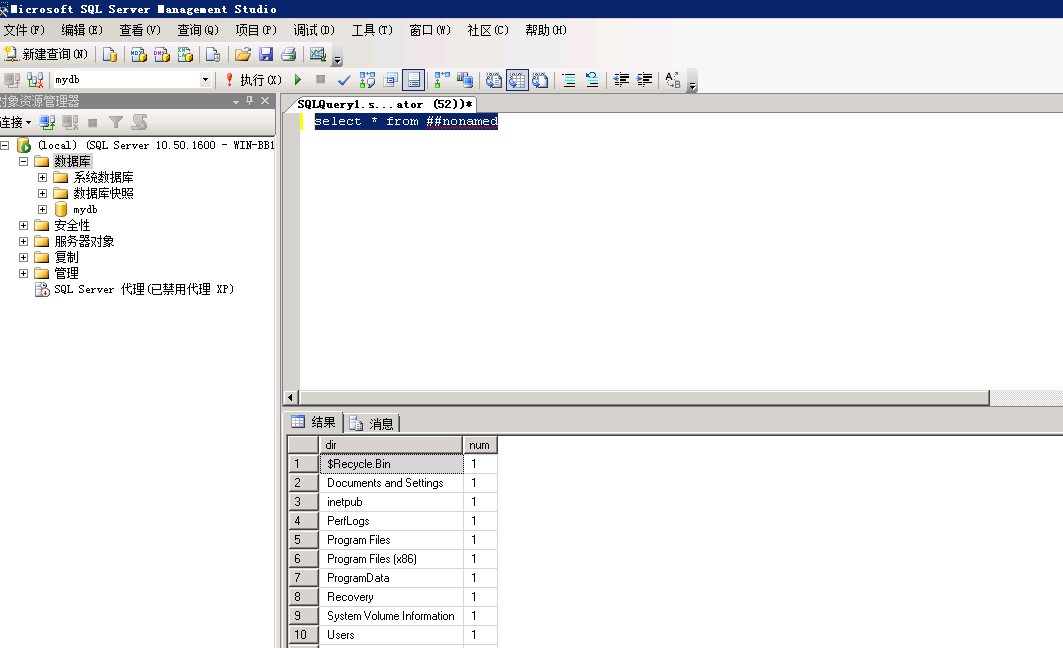Expand the 数据库快照 folder
This screenshot has height=648, width=1063.
pyautogui.click(x=43, y=193)
